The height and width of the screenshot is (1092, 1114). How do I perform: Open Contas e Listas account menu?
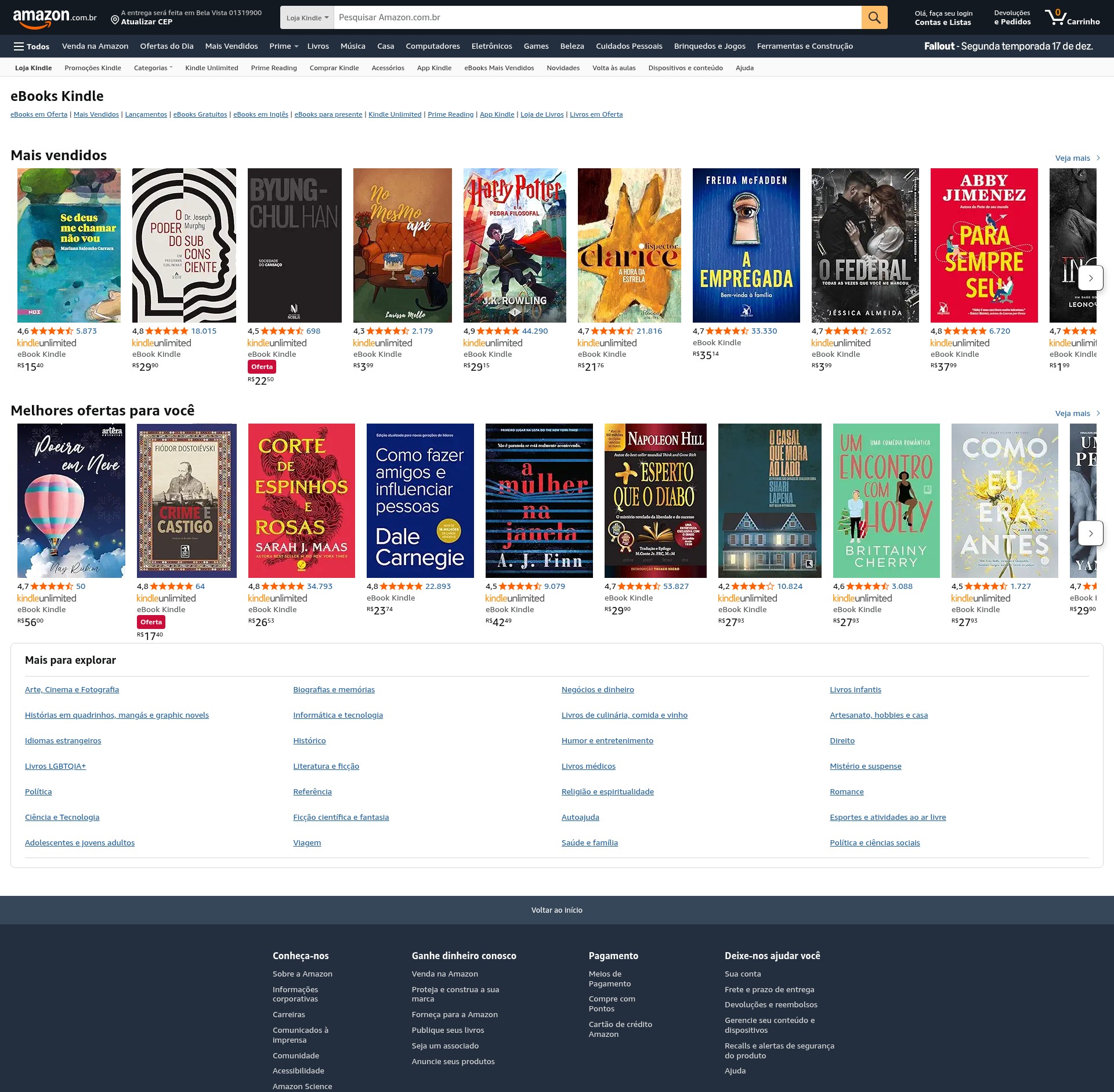(943, 17)
